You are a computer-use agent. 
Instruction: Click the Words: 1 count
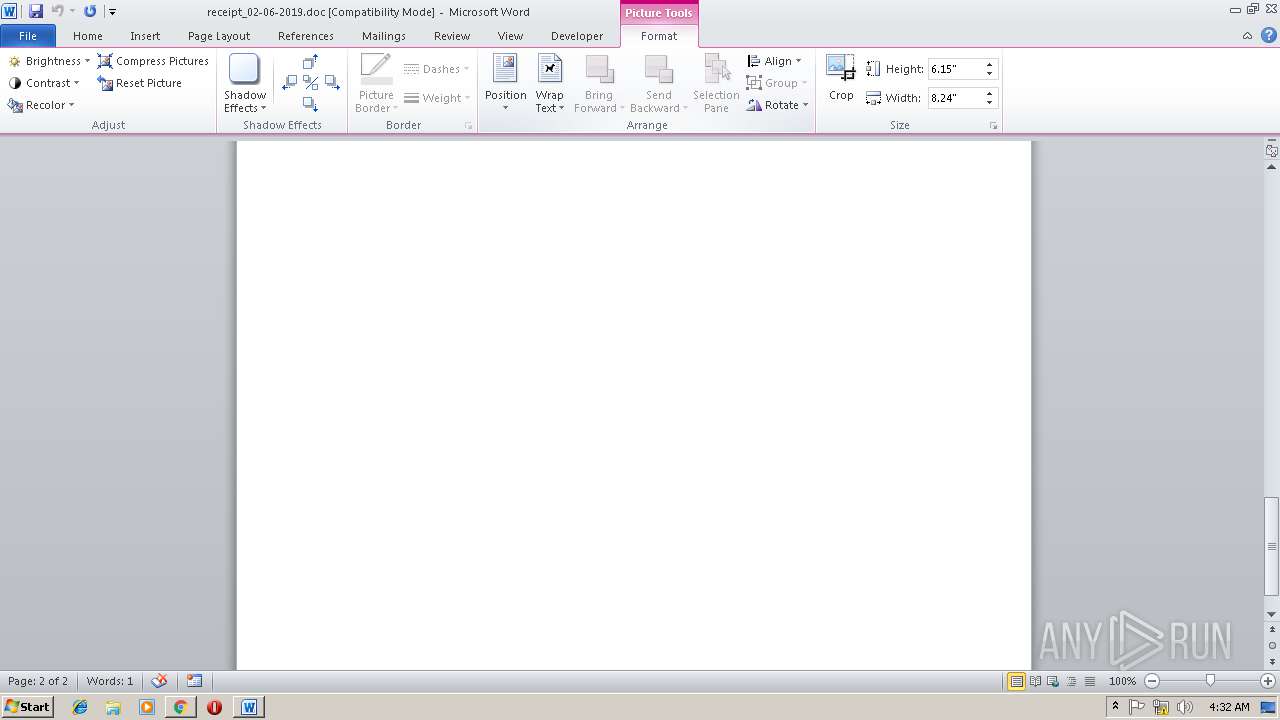[x=110, y=681]
